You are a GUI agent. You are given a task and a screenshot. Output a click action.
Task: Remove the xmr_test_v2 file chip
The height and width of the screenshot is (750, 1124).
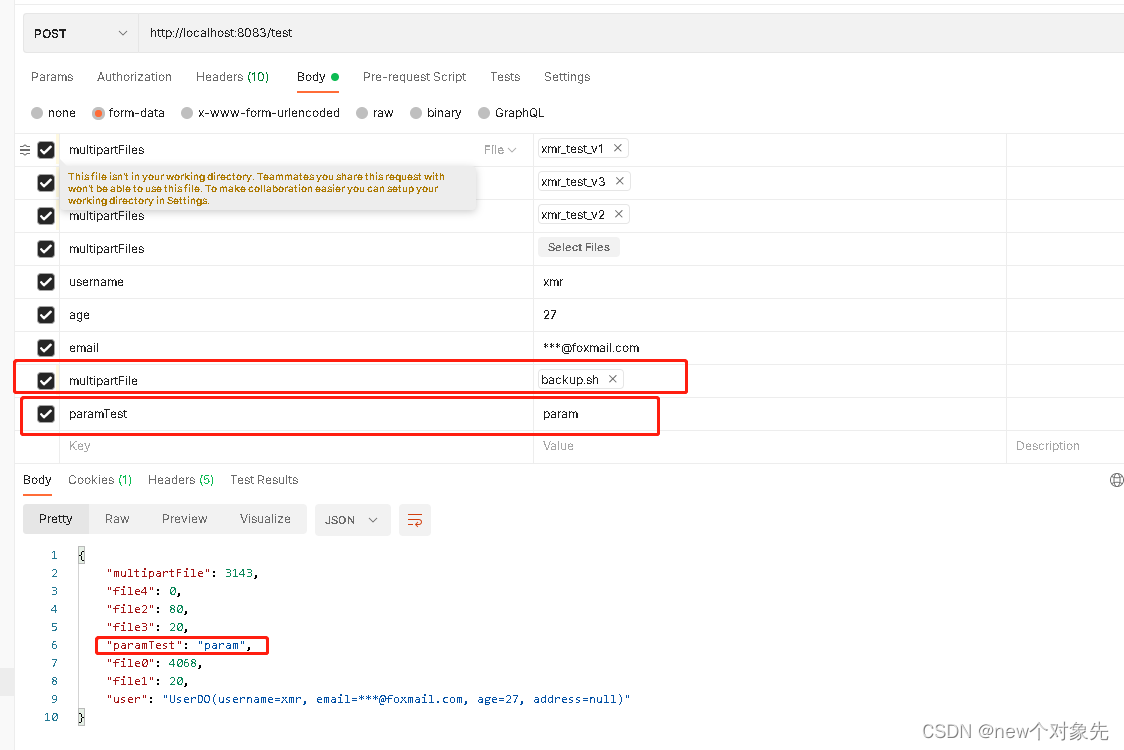click(620, 214)
